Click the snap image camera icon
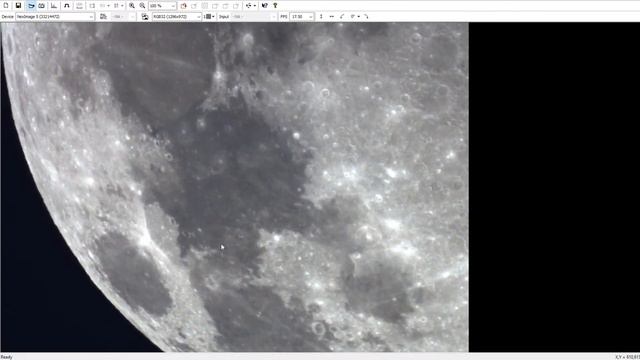Image resolution: width=640 pixels, height=360 pixels. coord(42,6)
